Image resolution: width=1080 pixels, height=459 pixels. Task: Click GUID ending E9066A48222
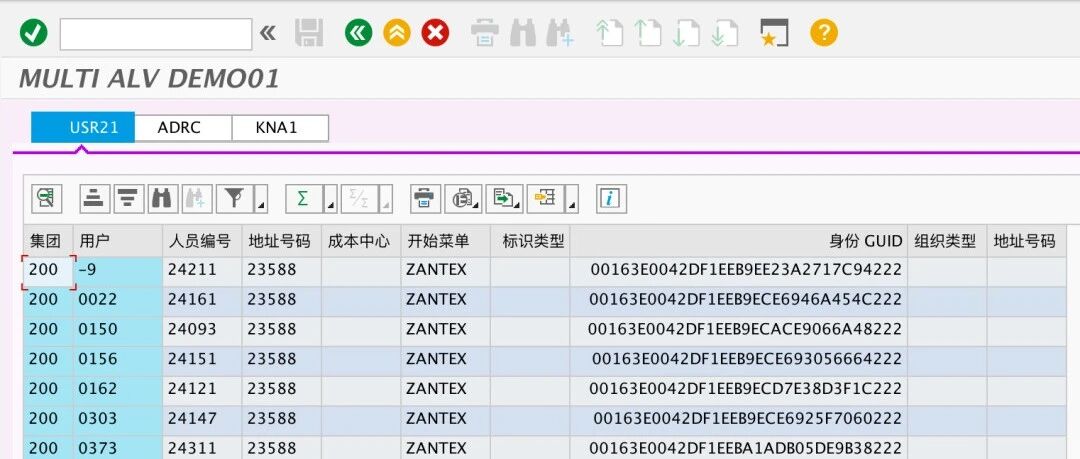click(738, 329)
